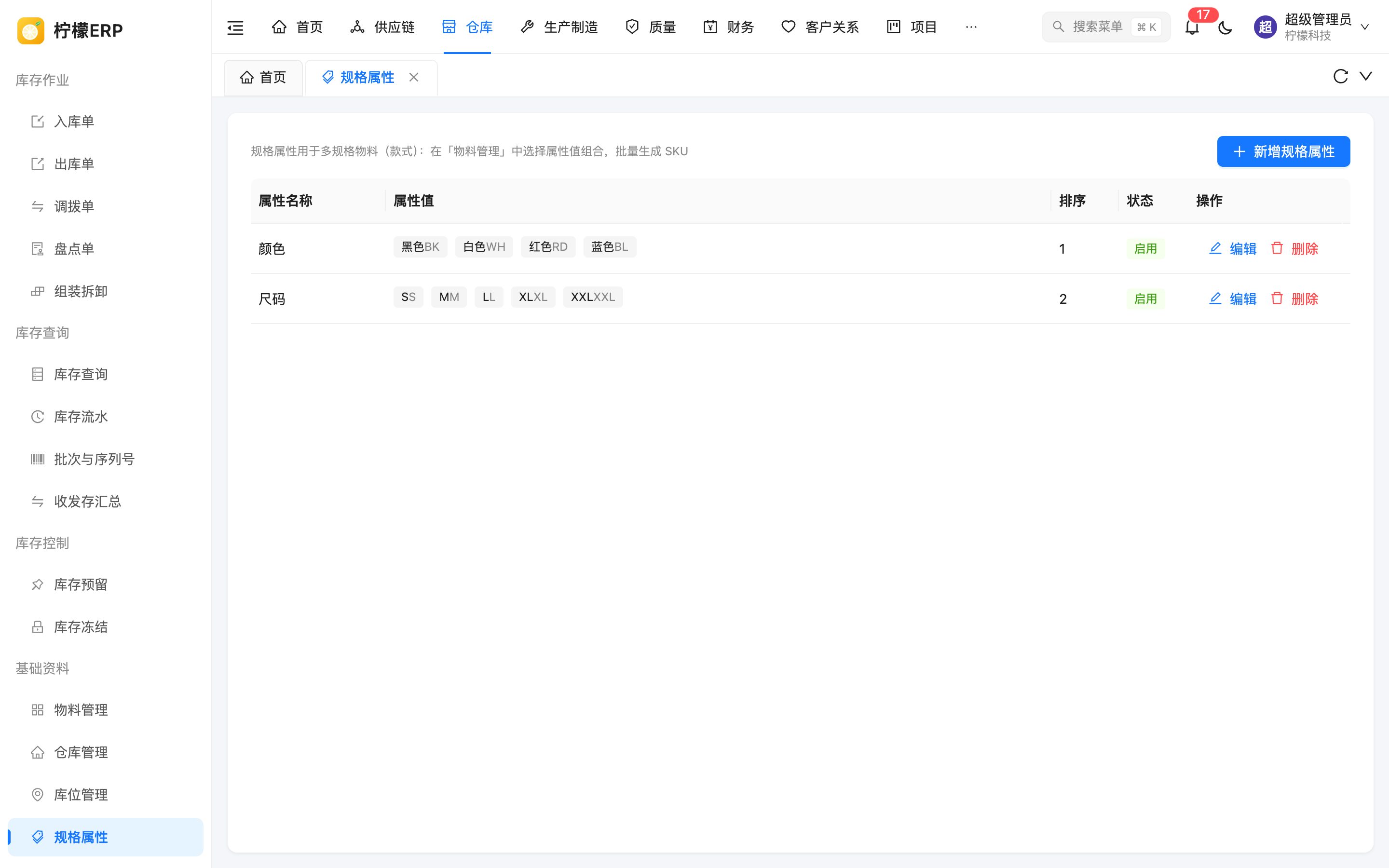The width and height of the screenshot is (1389, 868).
Task: Switch to the 首页 page tab
Action: coord(263,78)
